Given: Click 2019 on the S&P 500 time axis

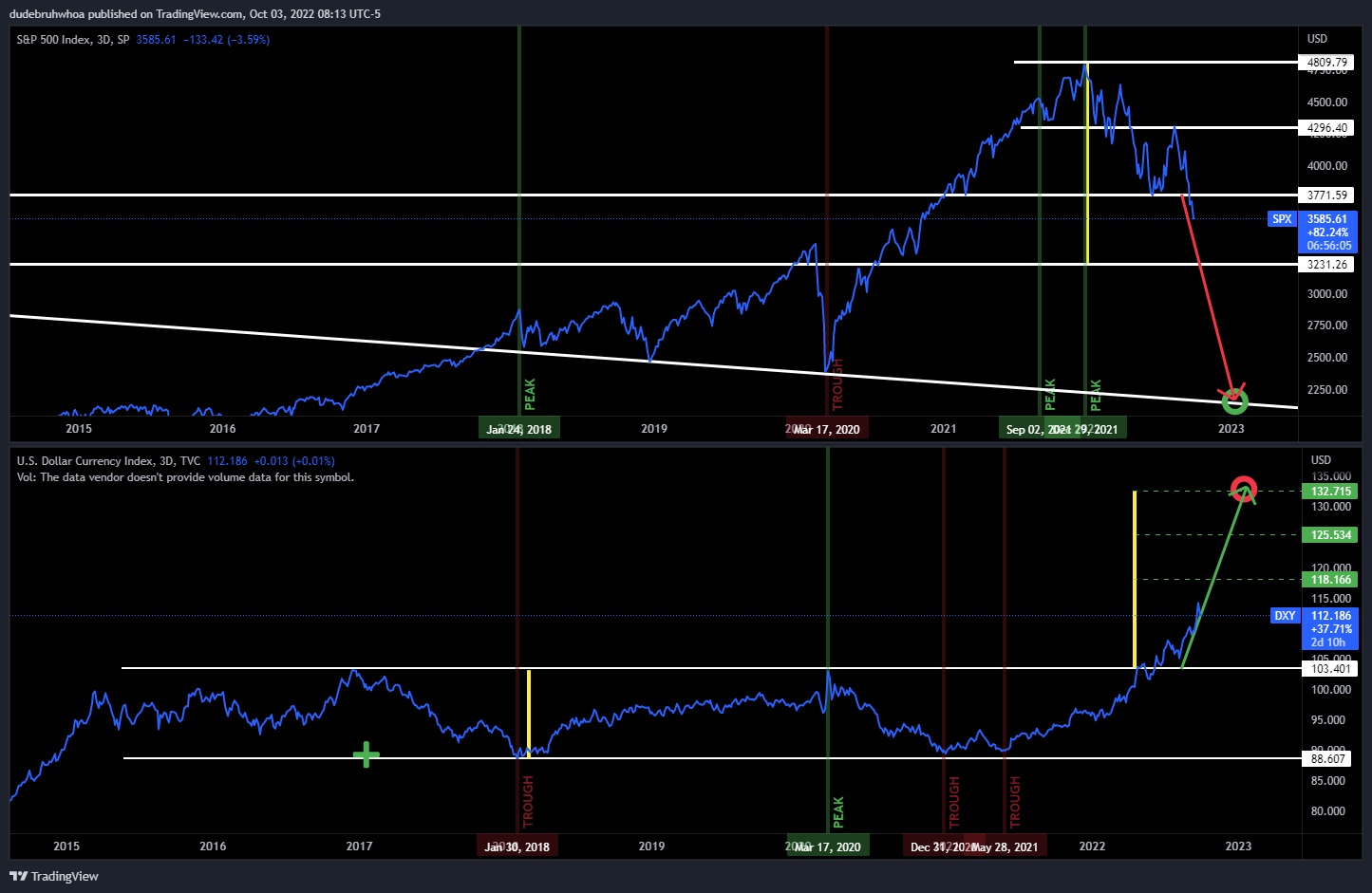Looking at the screenshot, I should [654, 429].
